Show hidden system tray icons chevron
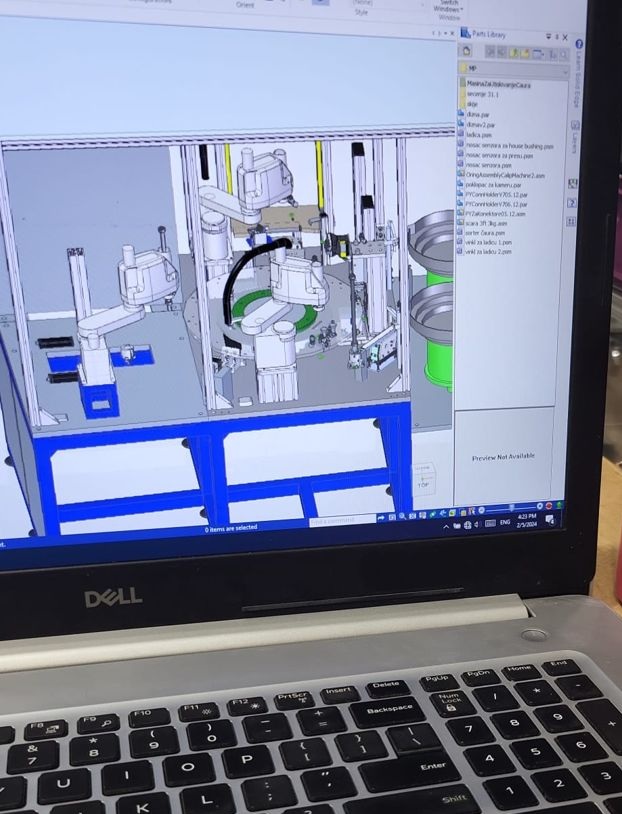The image size is (622, 814). click(x=446, y=526)
